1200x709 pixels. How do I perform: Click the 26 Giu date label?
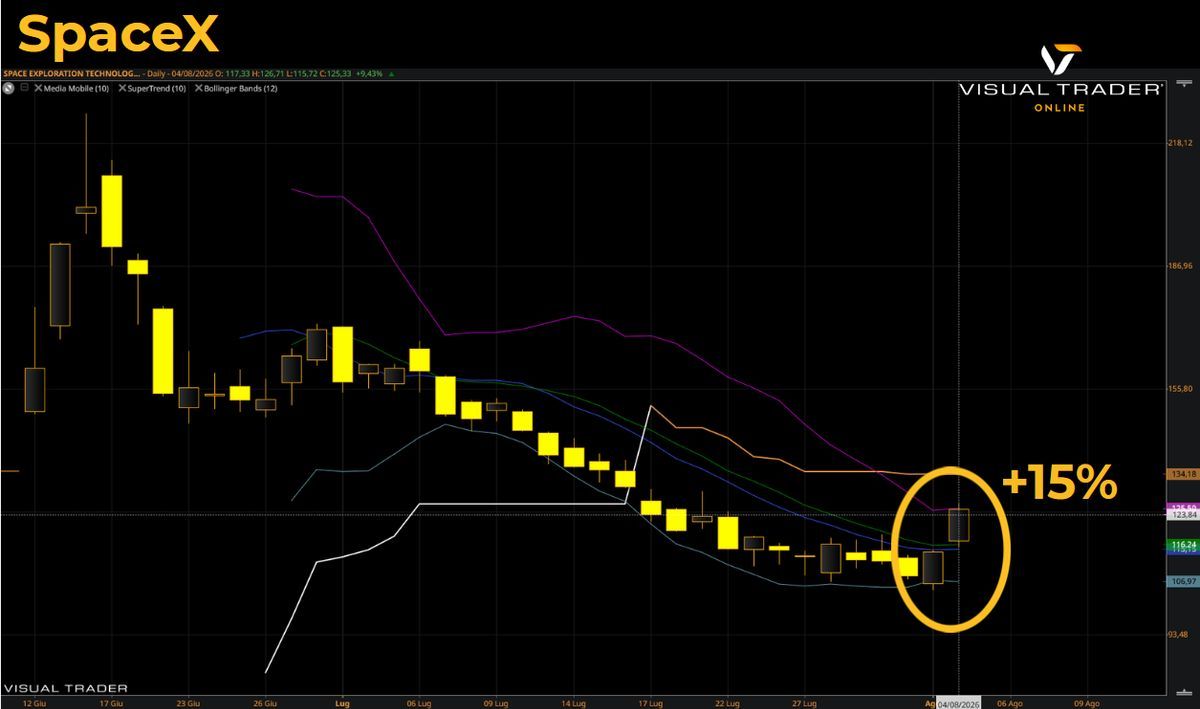(265, 702)
